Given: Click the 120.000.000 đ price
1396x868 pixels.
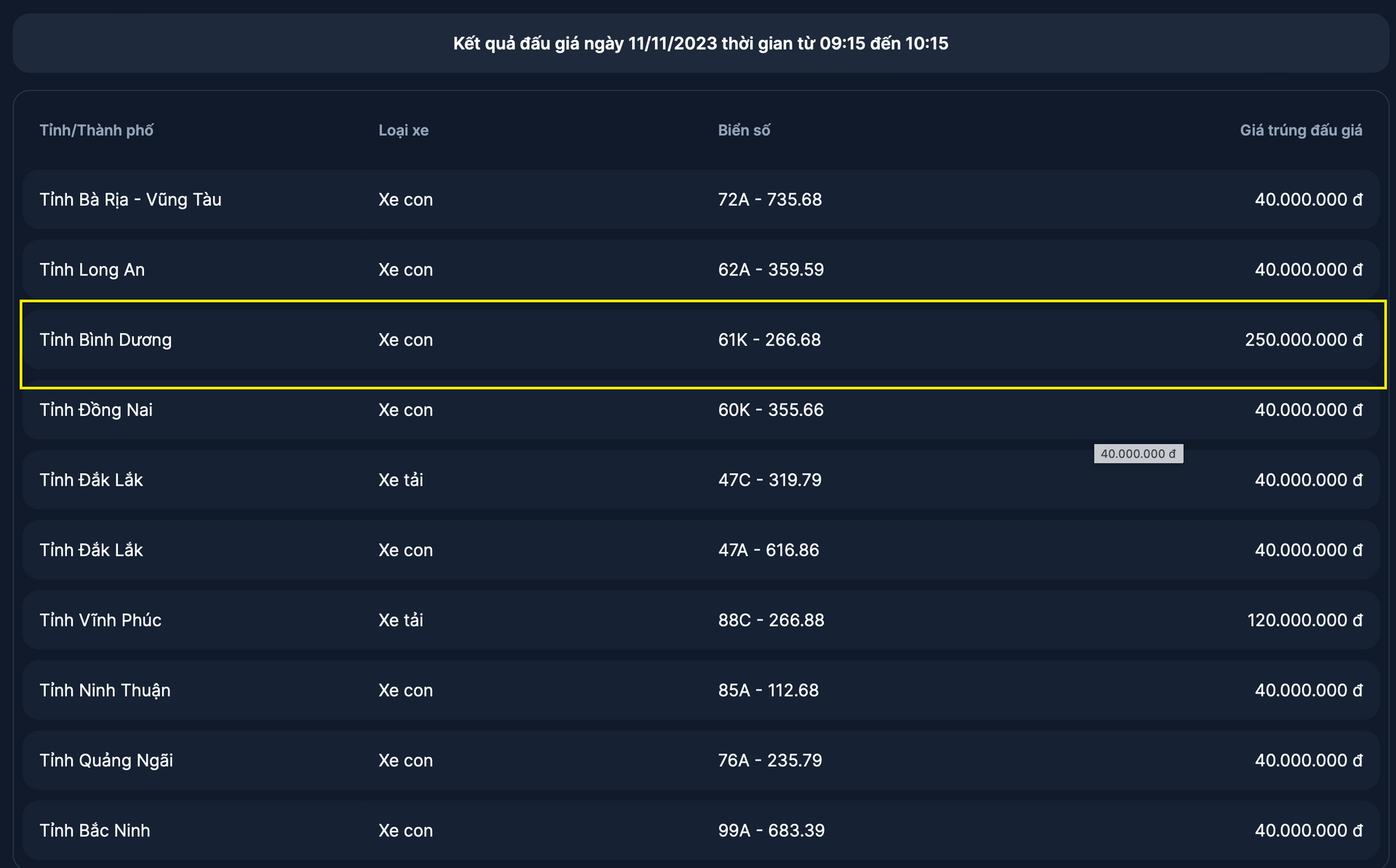Looking at the screenshot, I should pos(1305,621).
